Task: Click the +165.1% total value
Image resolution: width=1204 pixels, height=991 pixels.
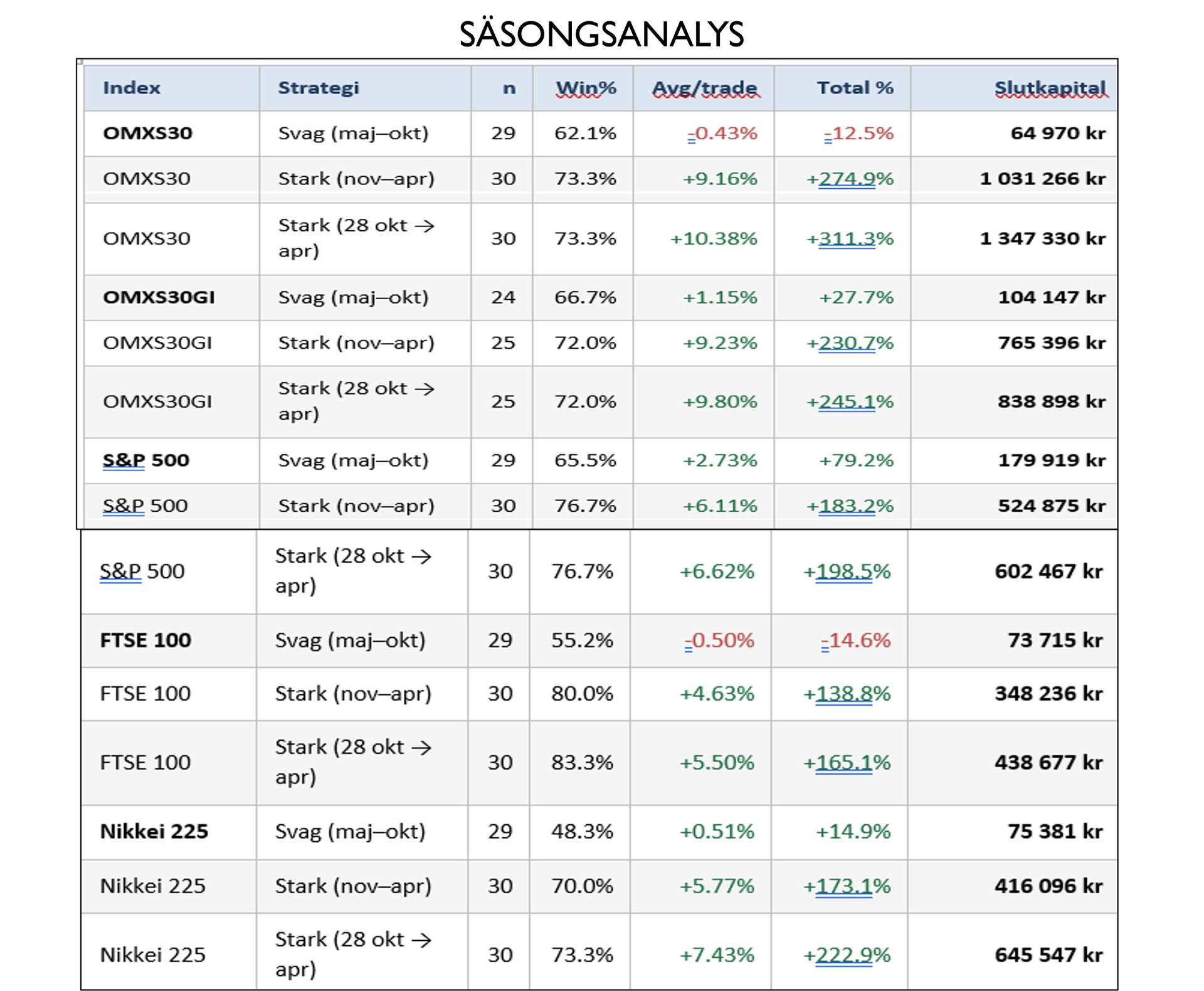Action: point(847,763)
